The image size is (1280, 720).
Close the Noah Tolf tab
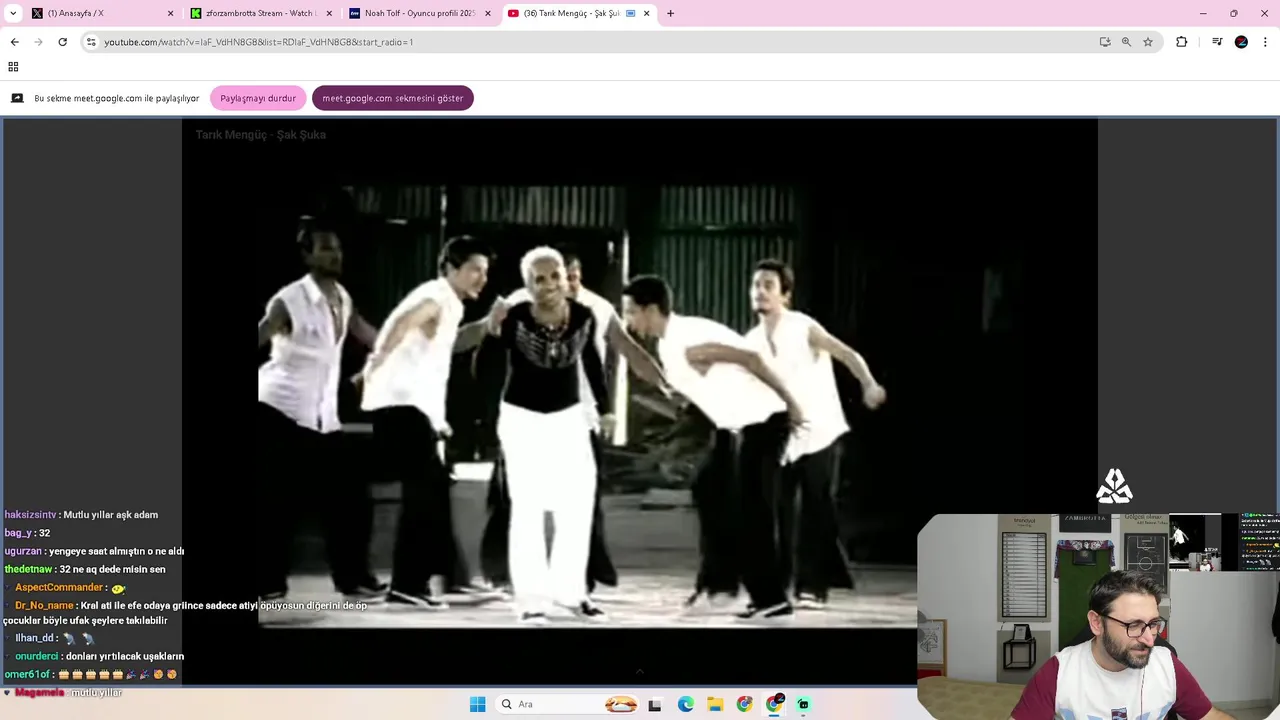point(488,13)
